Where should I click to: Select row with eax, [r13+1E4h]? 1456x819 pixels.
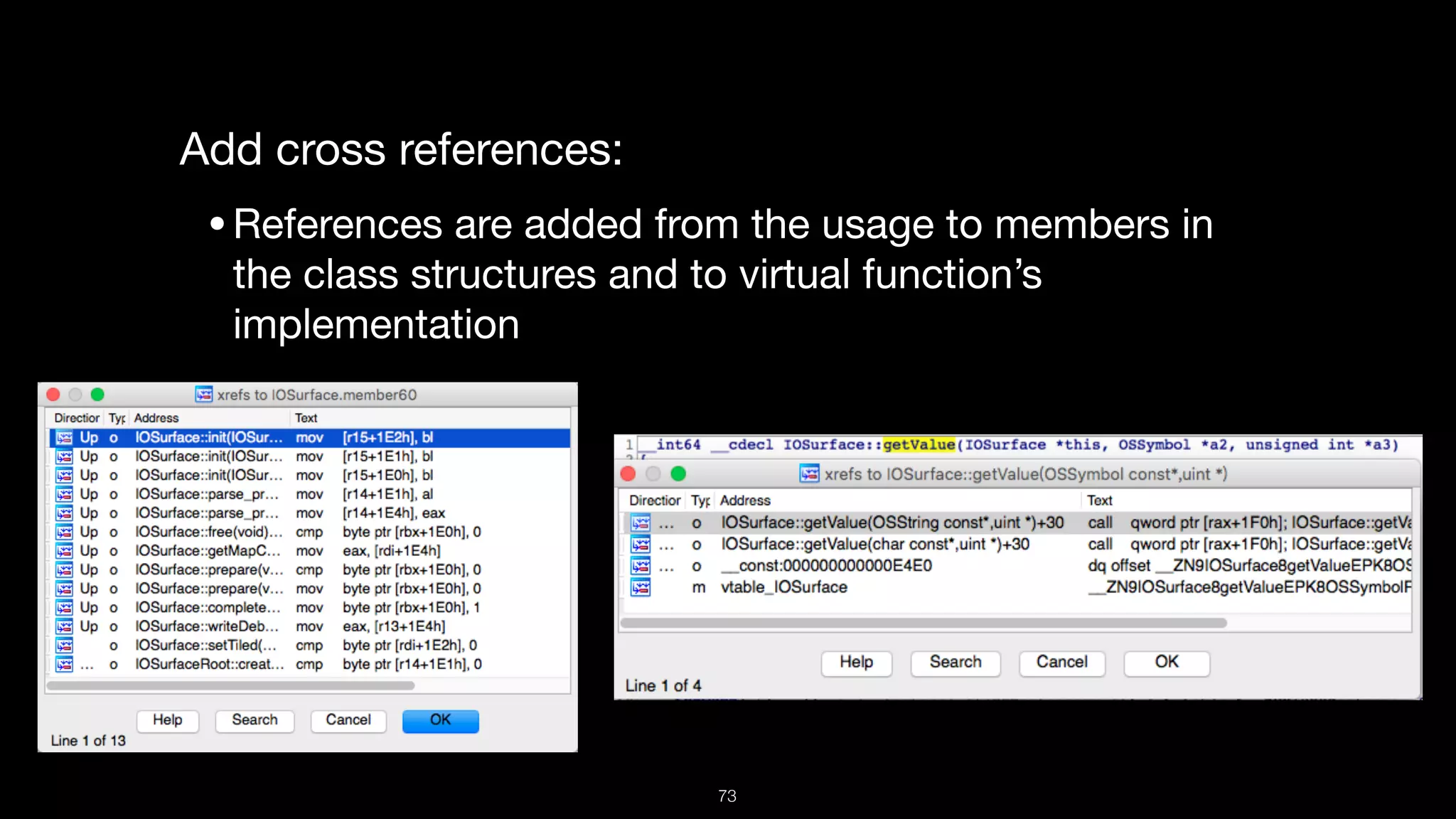pyautogui.click(x=309, y=626)
